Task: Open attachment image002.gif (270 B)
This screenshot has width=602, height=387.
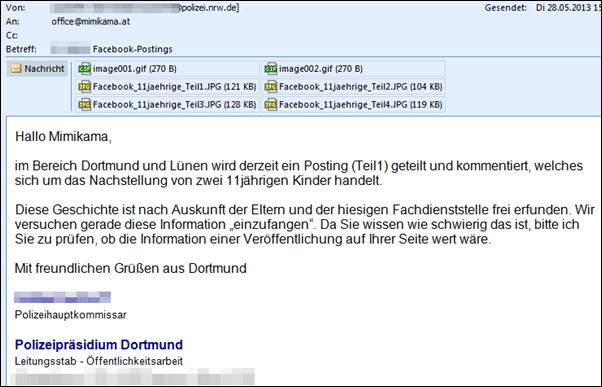Action: (353, 69)
